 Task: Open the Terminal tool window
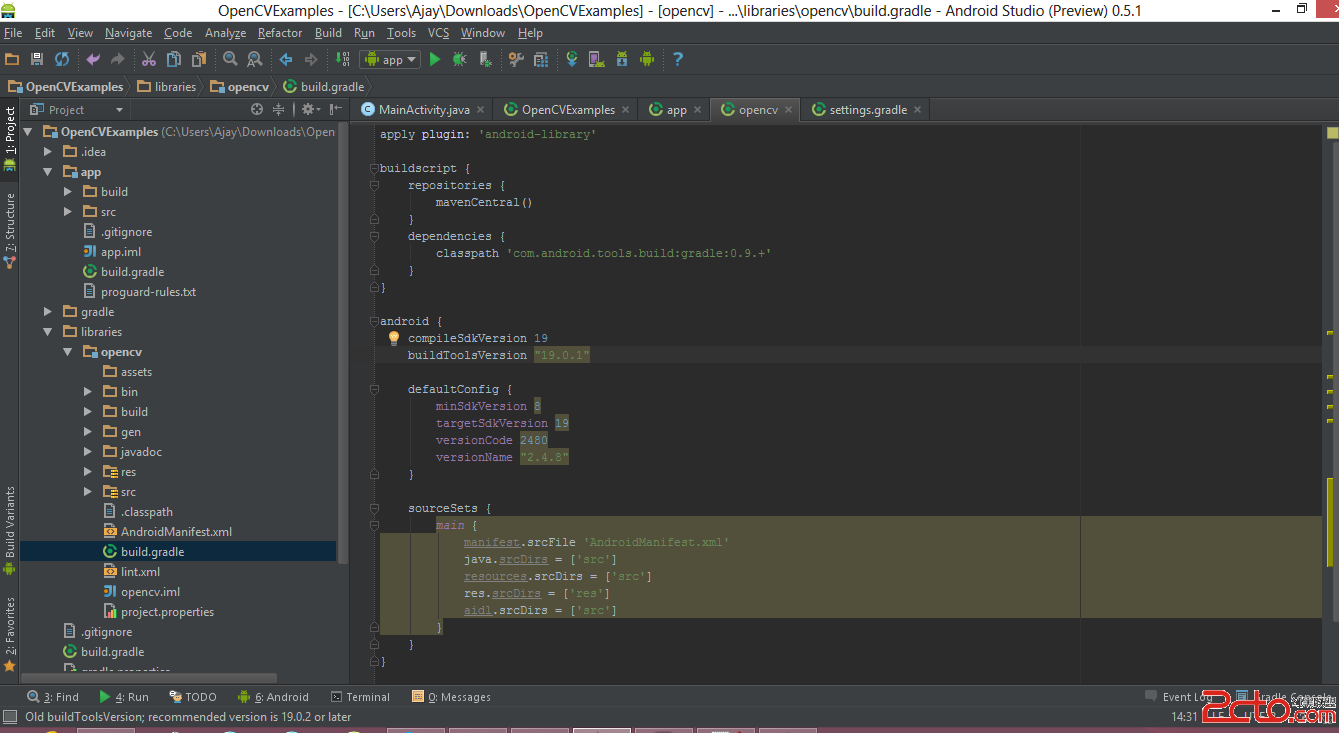[x=359, y=697]
